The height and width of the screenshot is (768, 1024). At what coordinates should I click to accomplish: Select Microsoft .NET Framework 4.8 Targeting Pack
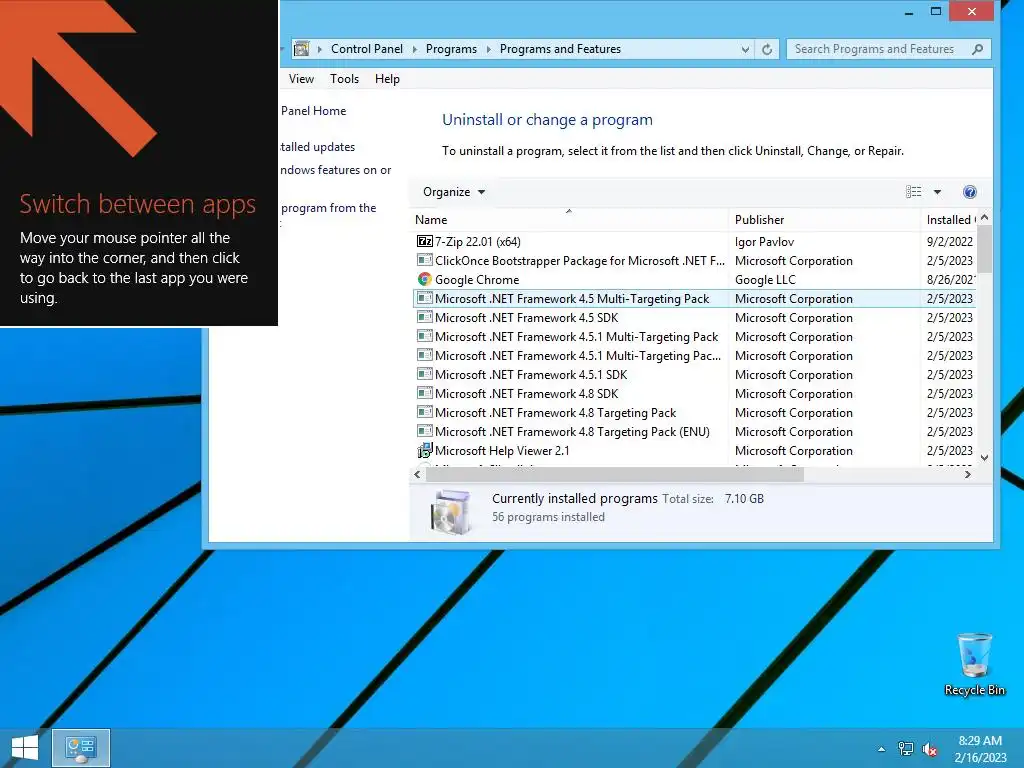(x=695, y=413)
